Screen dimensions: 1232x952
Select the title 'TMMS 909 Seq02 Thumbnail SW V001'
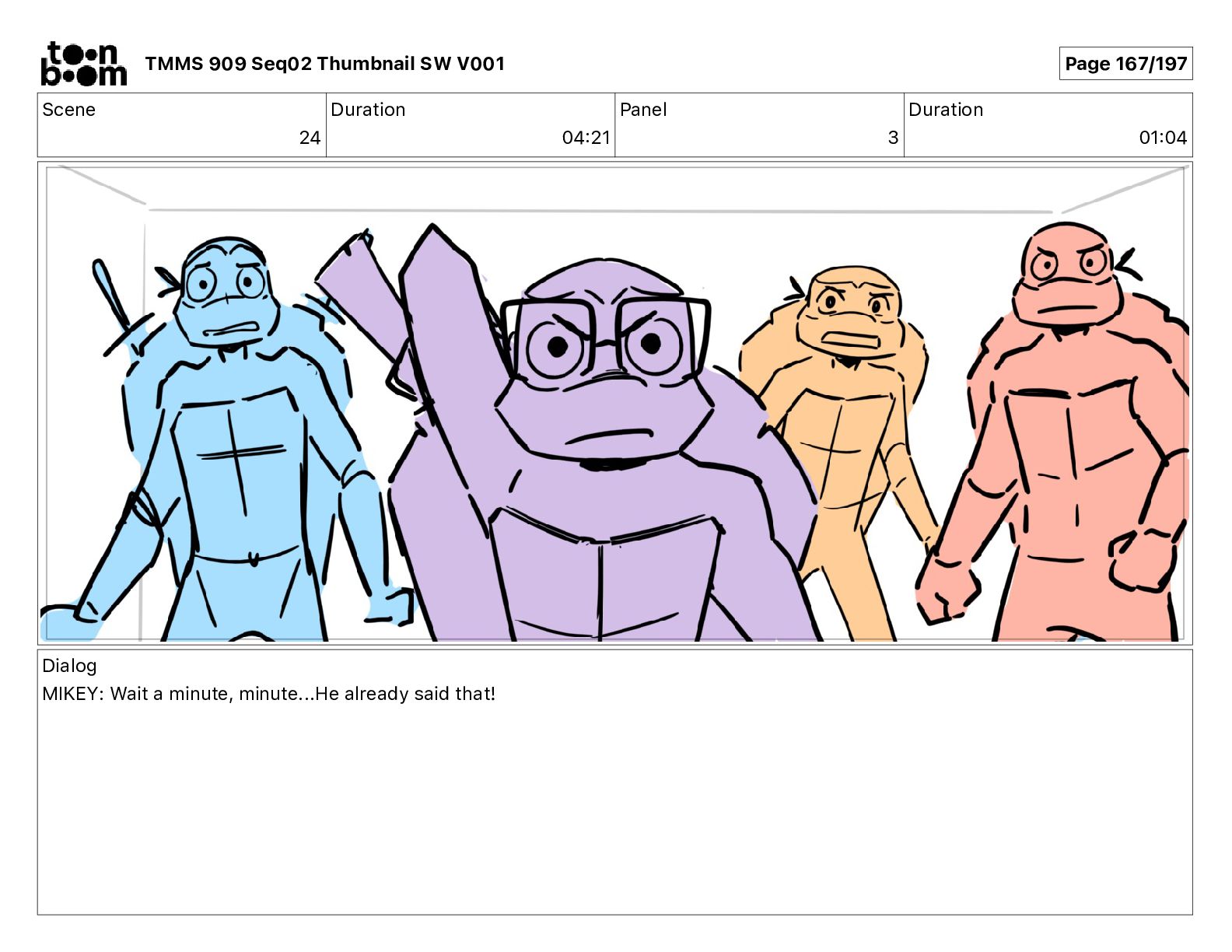coord(324,64)
